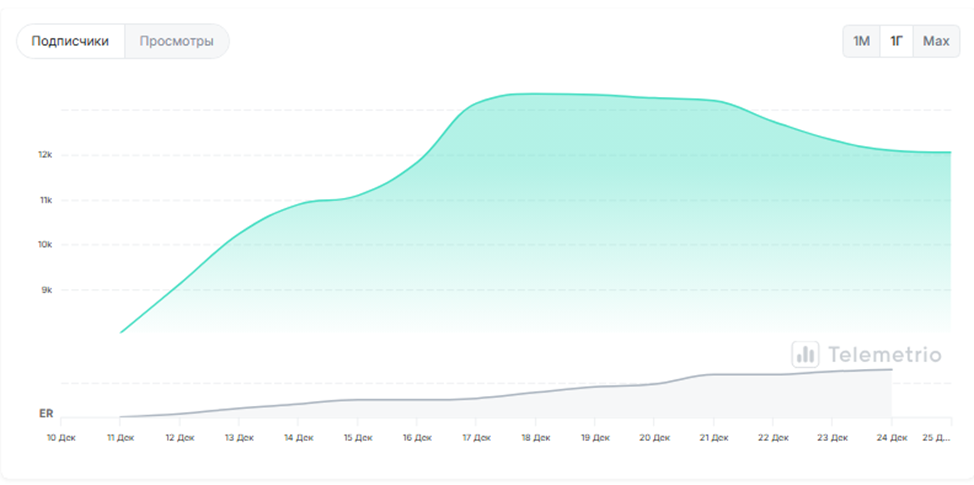Click the 12k axis label
Viewport: 974px width, 485px height.
tap(45, 155)
